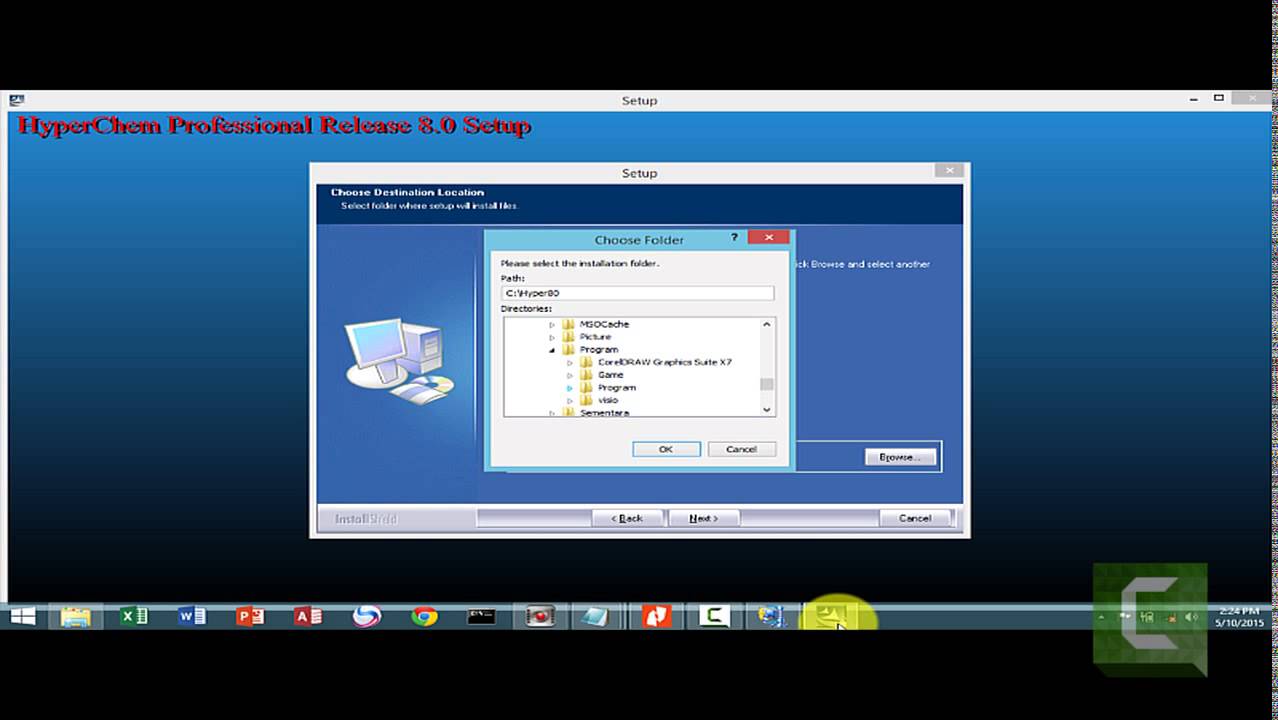The image size is (1278, 720).
Task: Click the Next > button in Setup
Action: pyautogui.click(x=703, y=518)
